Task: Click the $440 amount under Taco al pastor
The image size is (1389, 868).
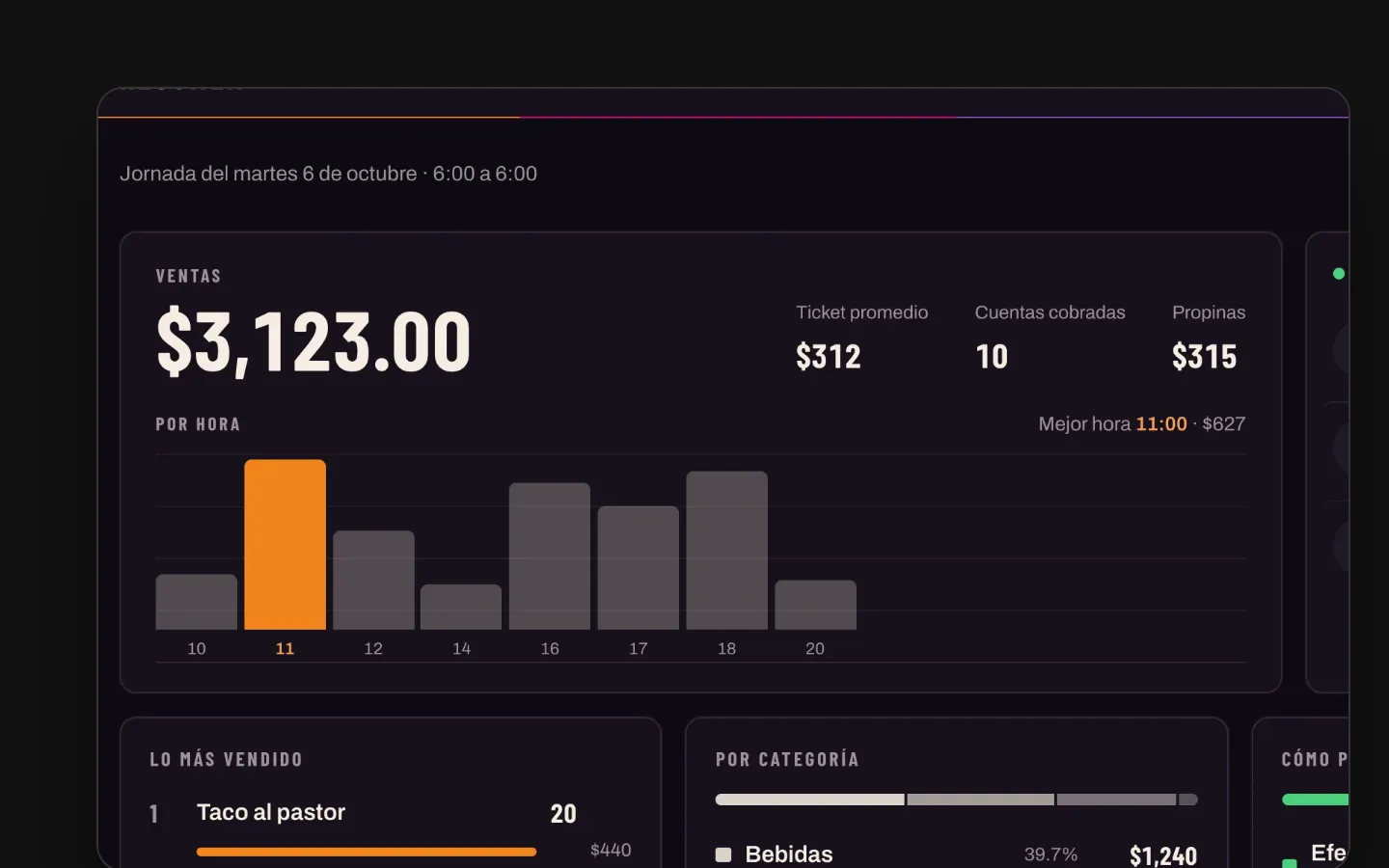Action: [x=611, y=850]
